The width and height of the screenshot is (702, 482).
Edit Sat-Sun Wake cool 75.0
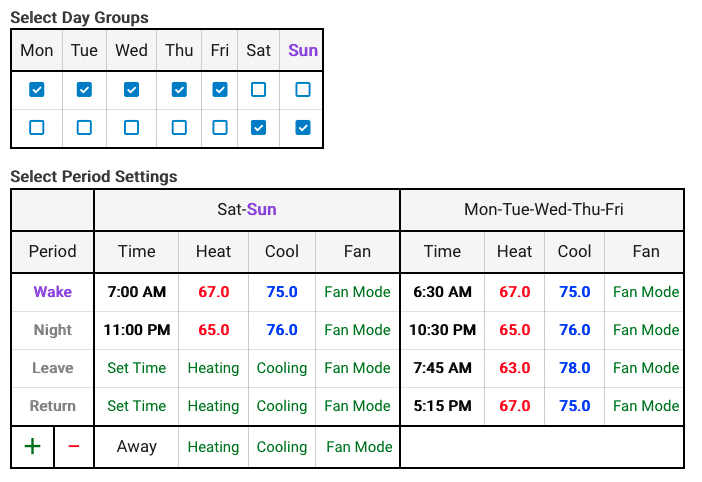click(x=282, y=292)
